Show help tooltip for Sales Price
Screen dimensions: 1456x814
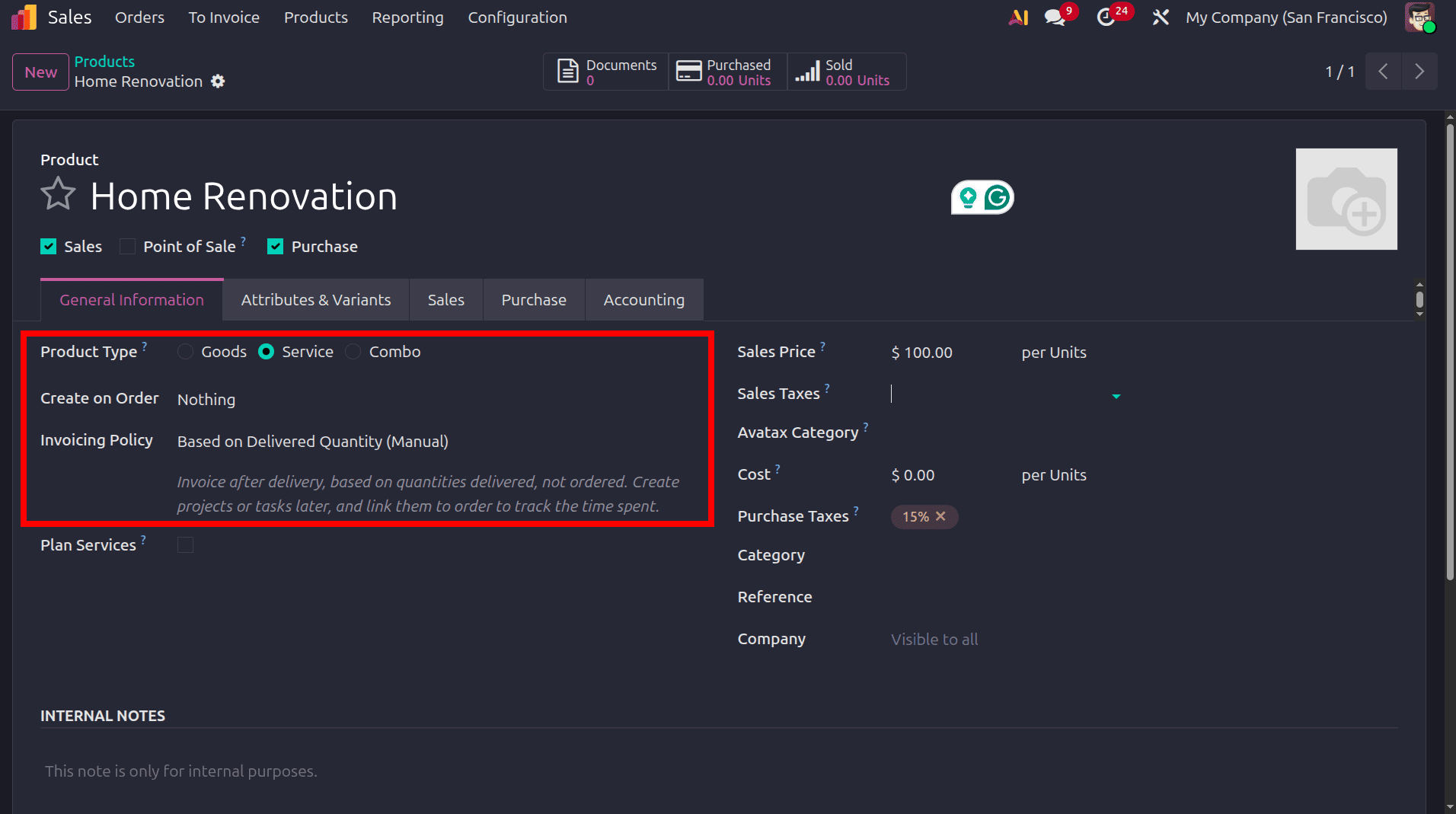(x=822, y=346)
